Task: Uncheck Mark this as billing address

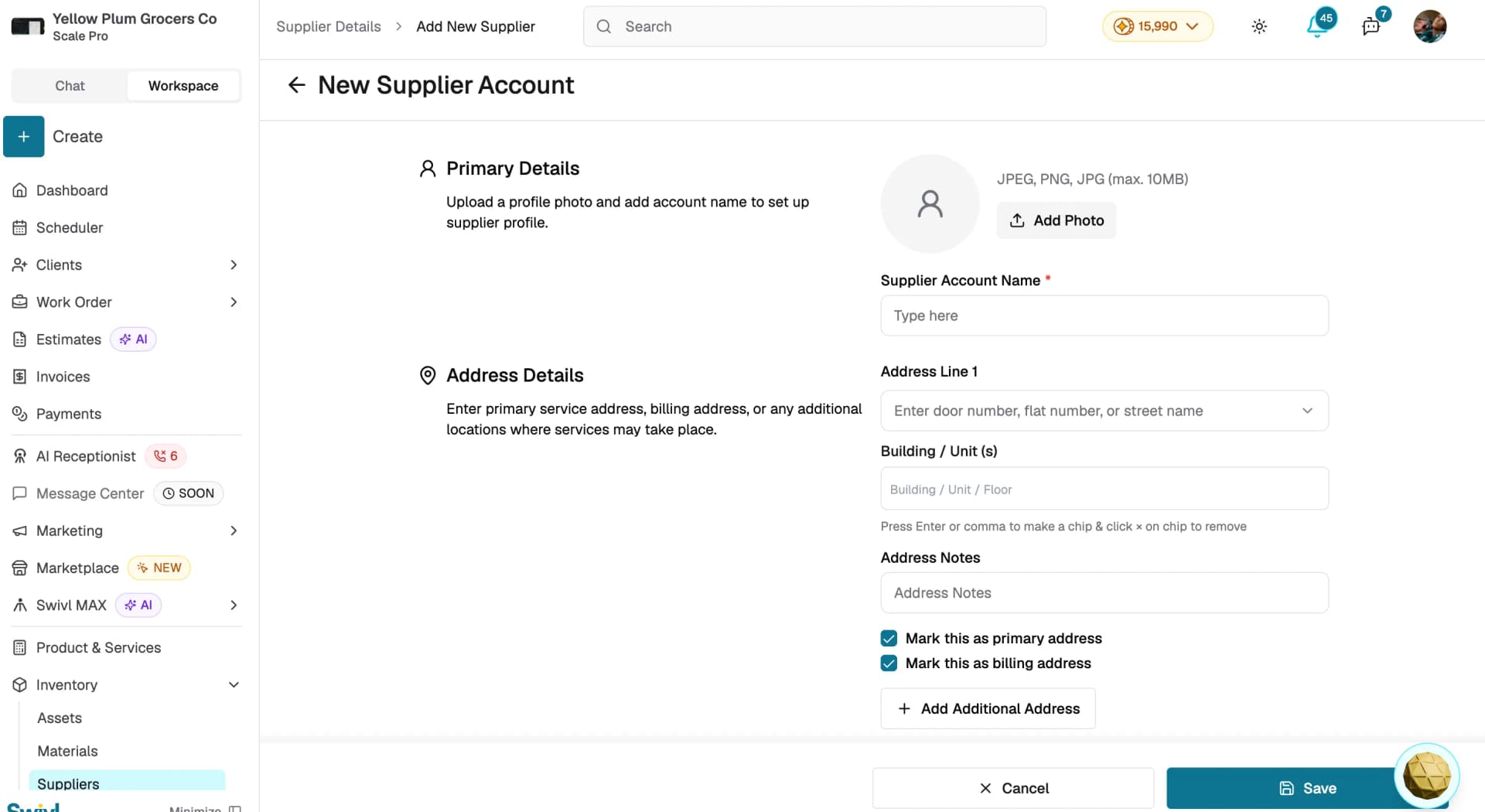Action: (x=889, y=663)
